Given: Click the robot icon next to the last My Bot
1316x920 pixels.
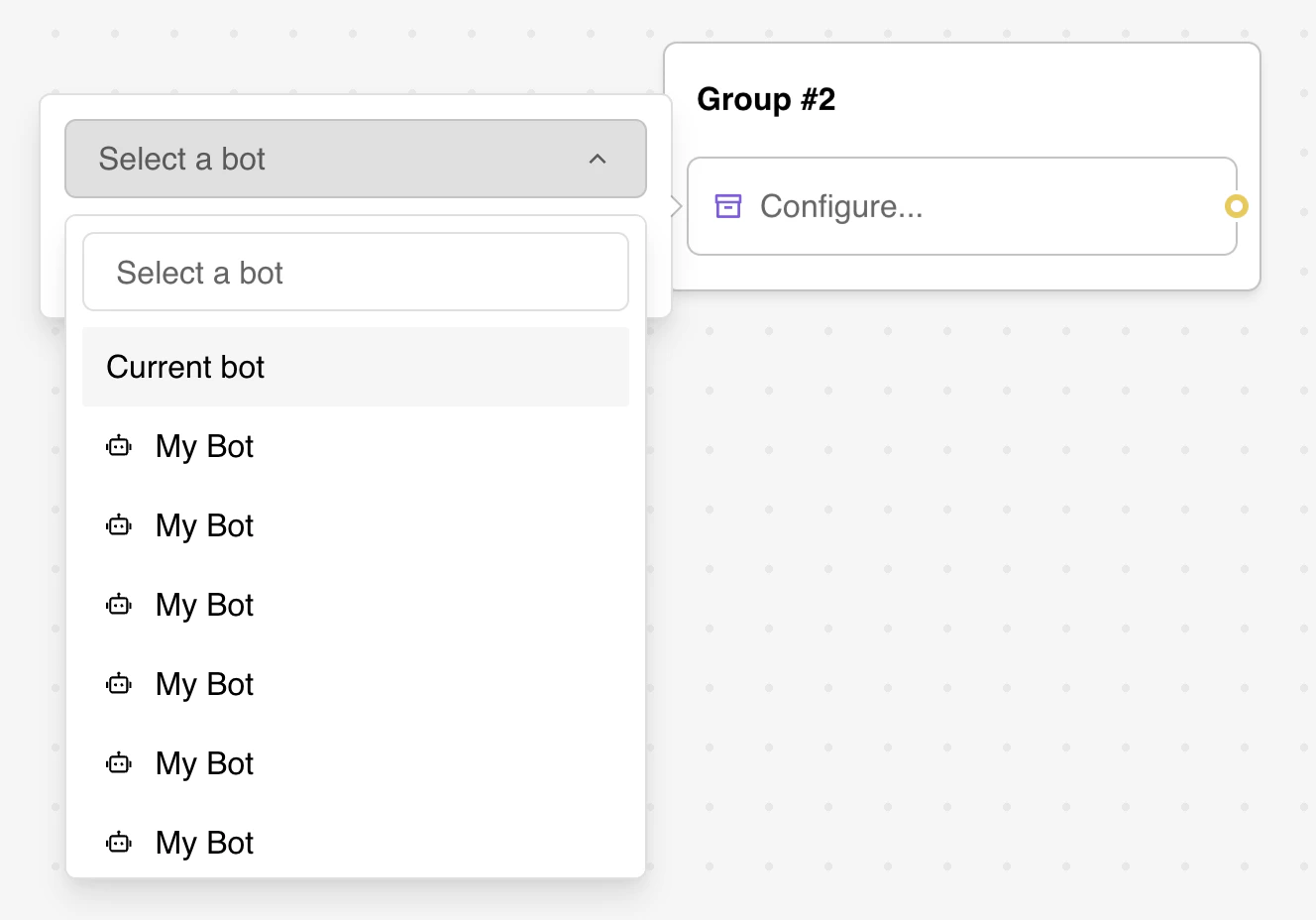Looking at the screenshot, I should (x=118, y=843).
